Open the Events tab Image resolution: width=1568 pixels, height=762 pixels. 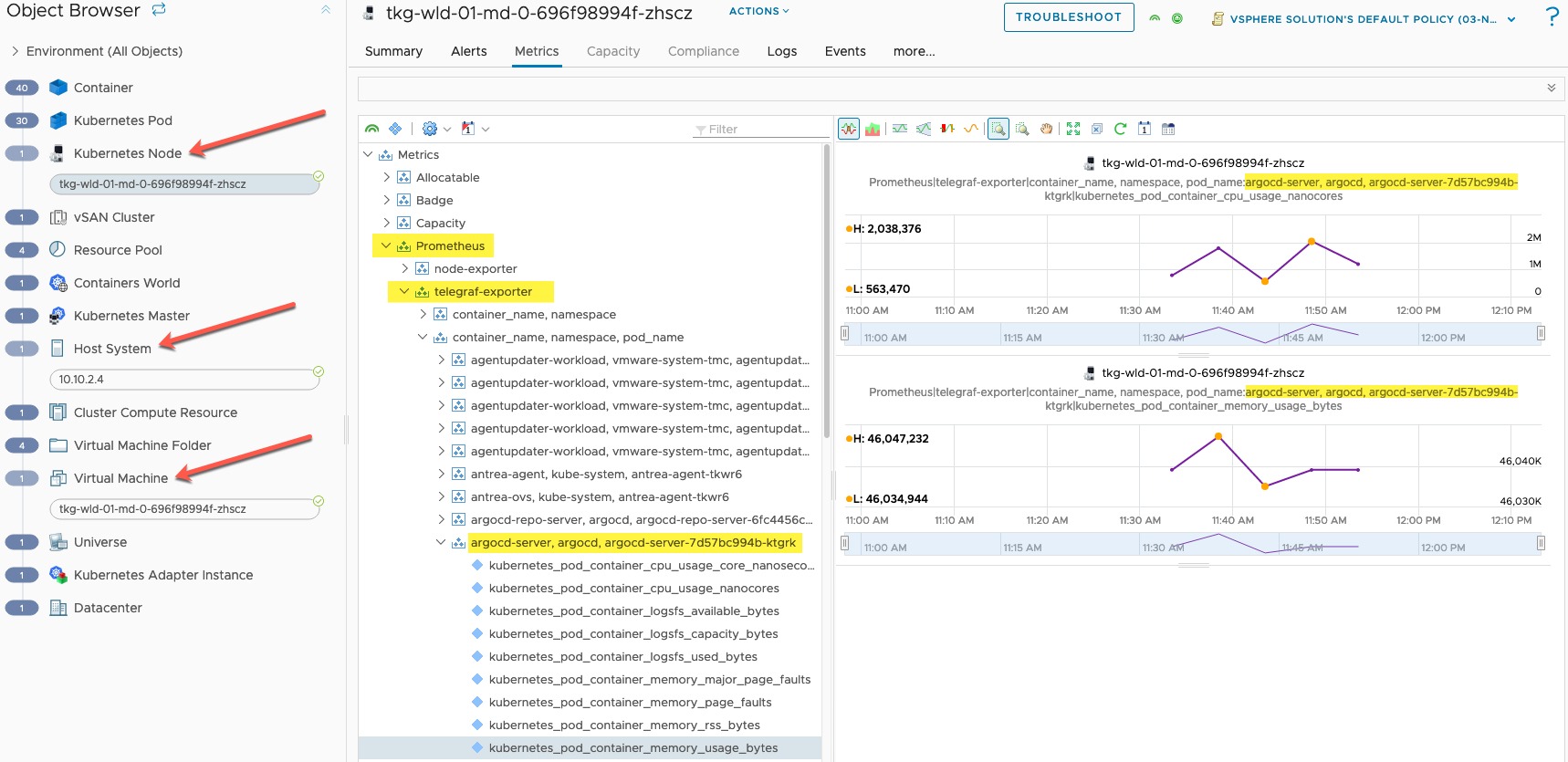pos(845,51)
